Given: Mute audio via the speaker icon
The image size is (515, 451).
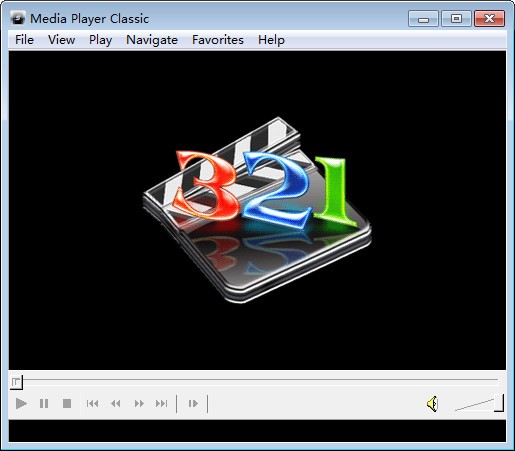Looking at the screenshot, I should click(x=432, y=404).
